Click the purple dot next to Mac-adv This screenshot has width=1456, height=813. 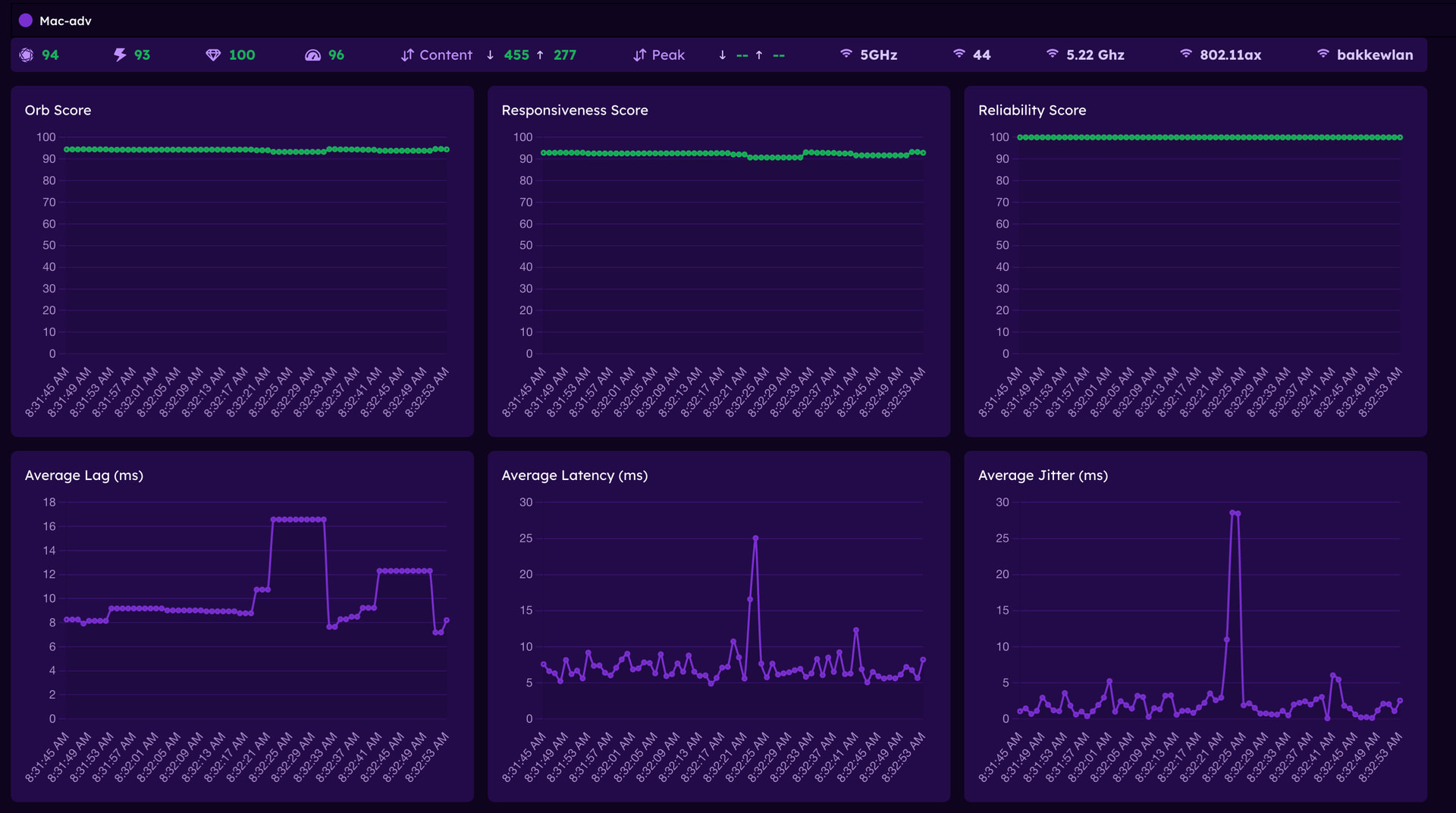coord(26,20)
